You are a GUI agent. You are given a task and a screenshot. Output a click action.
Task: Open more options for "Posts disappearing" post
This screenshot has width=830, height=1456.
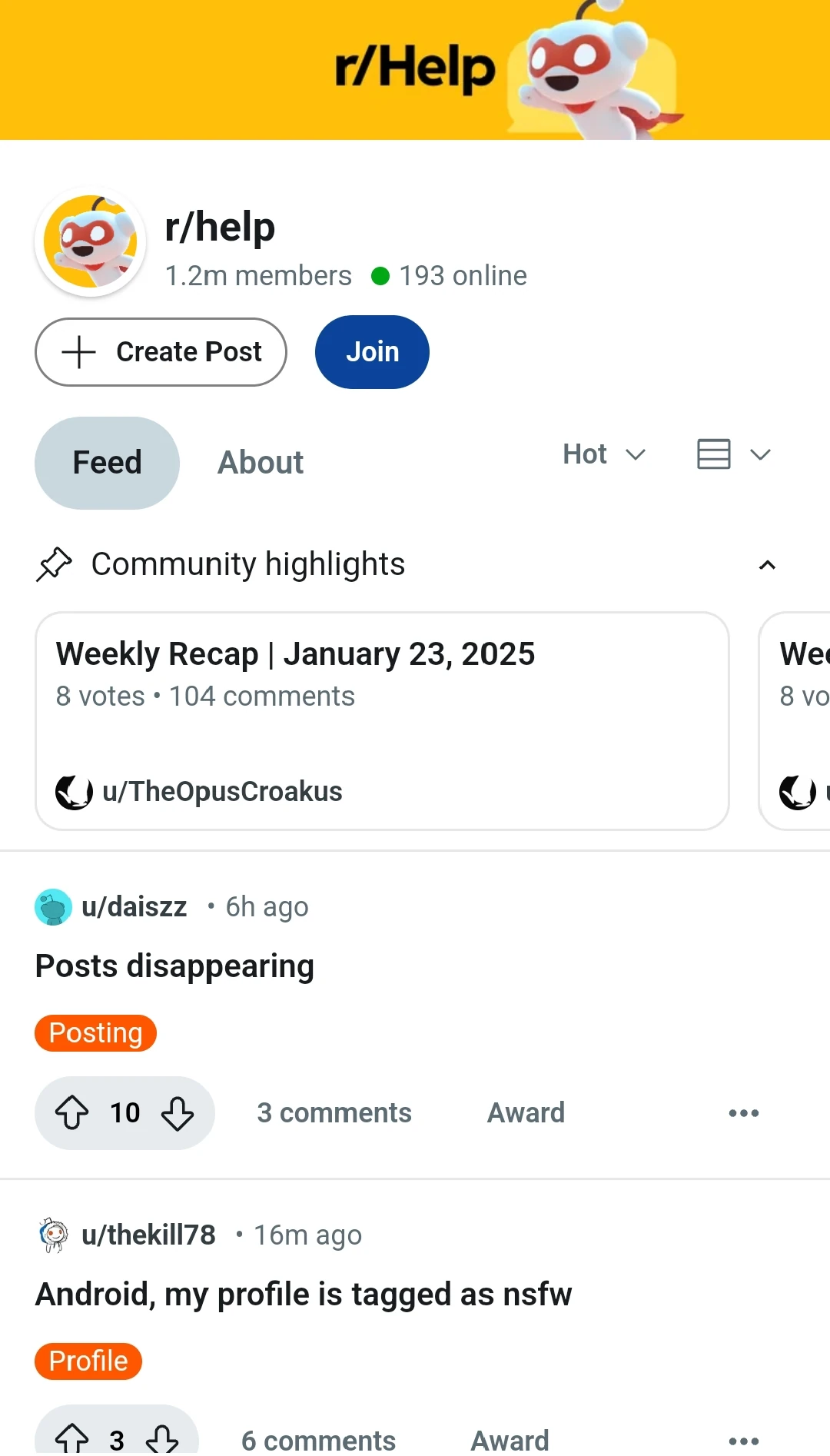click(743, 1113)
